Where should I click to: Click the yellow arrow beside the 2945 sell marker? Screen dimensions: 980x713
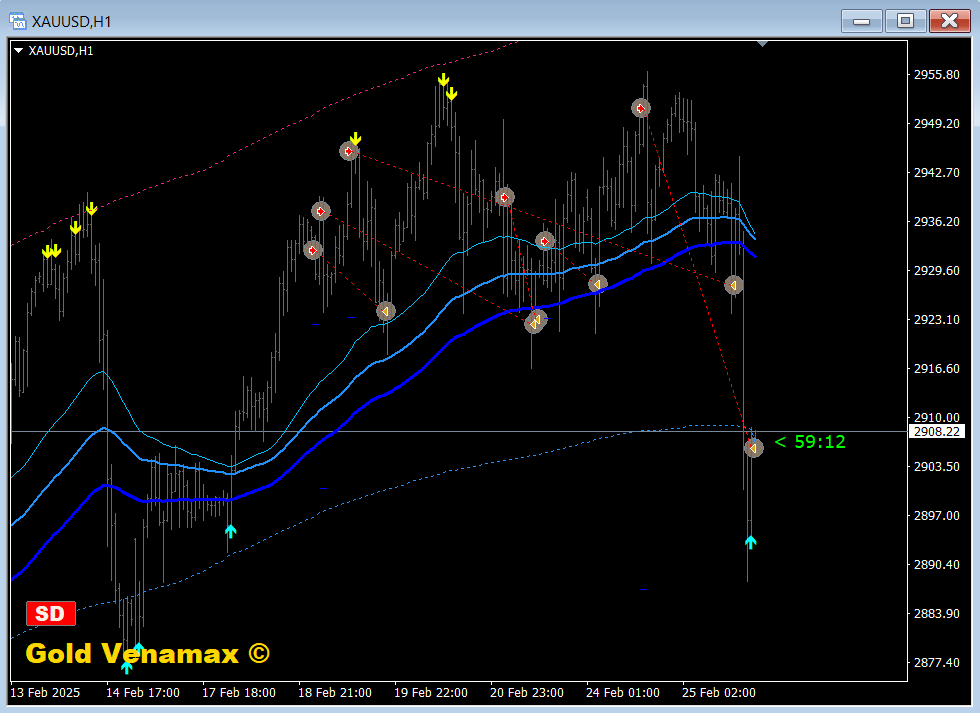355,139
